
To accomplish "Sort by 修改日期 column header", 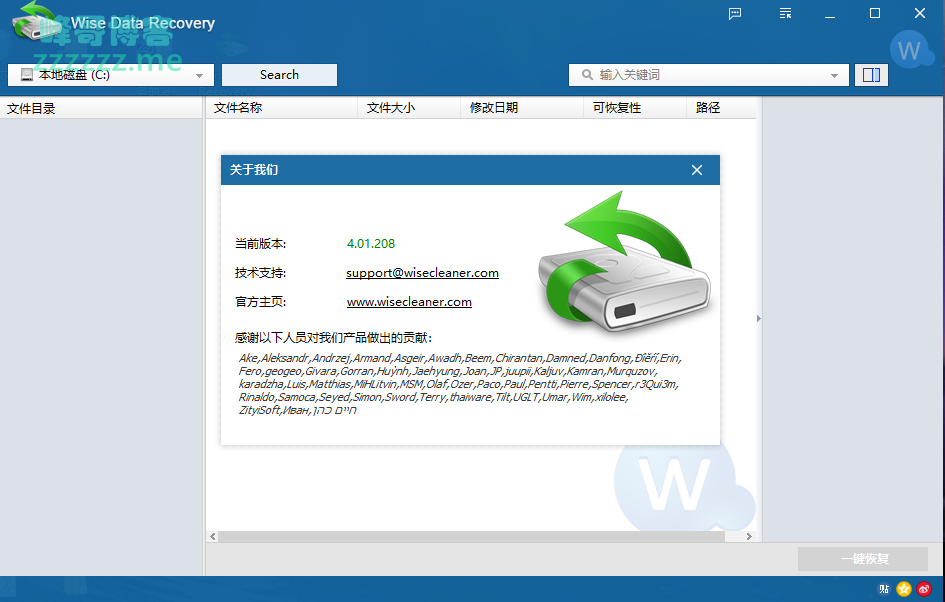I will [x=494, y=108].
